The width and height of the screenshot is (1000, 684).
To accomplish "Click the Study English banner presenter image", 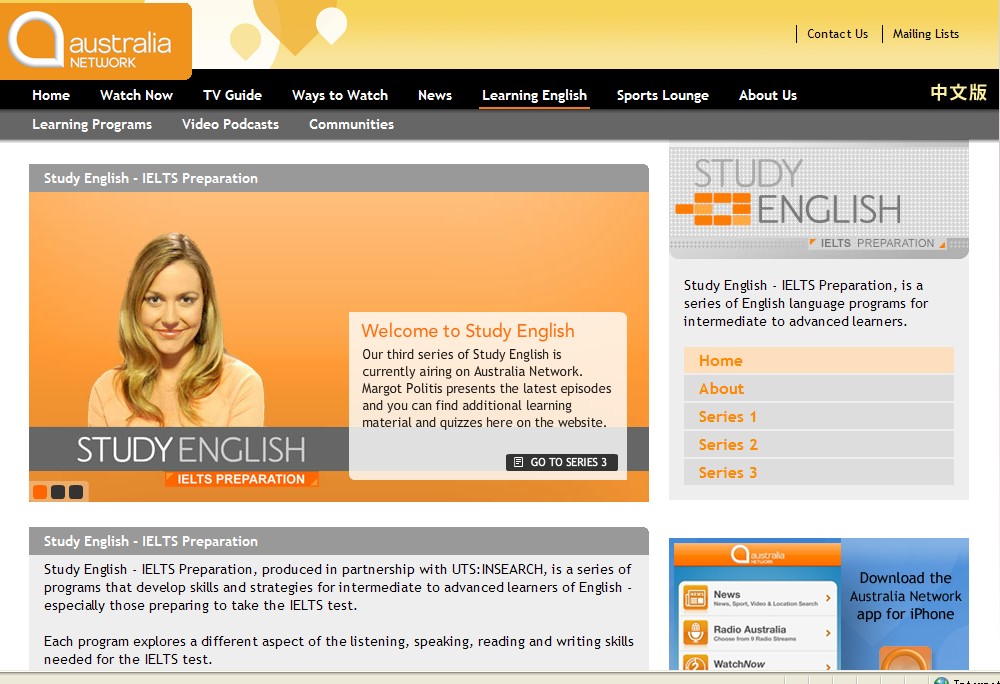I will click(175, 330).
